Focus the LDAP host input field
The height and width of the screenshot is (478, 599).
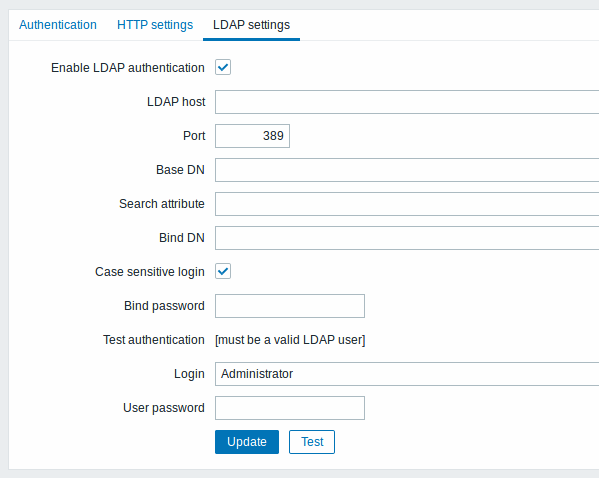point(407,102)
